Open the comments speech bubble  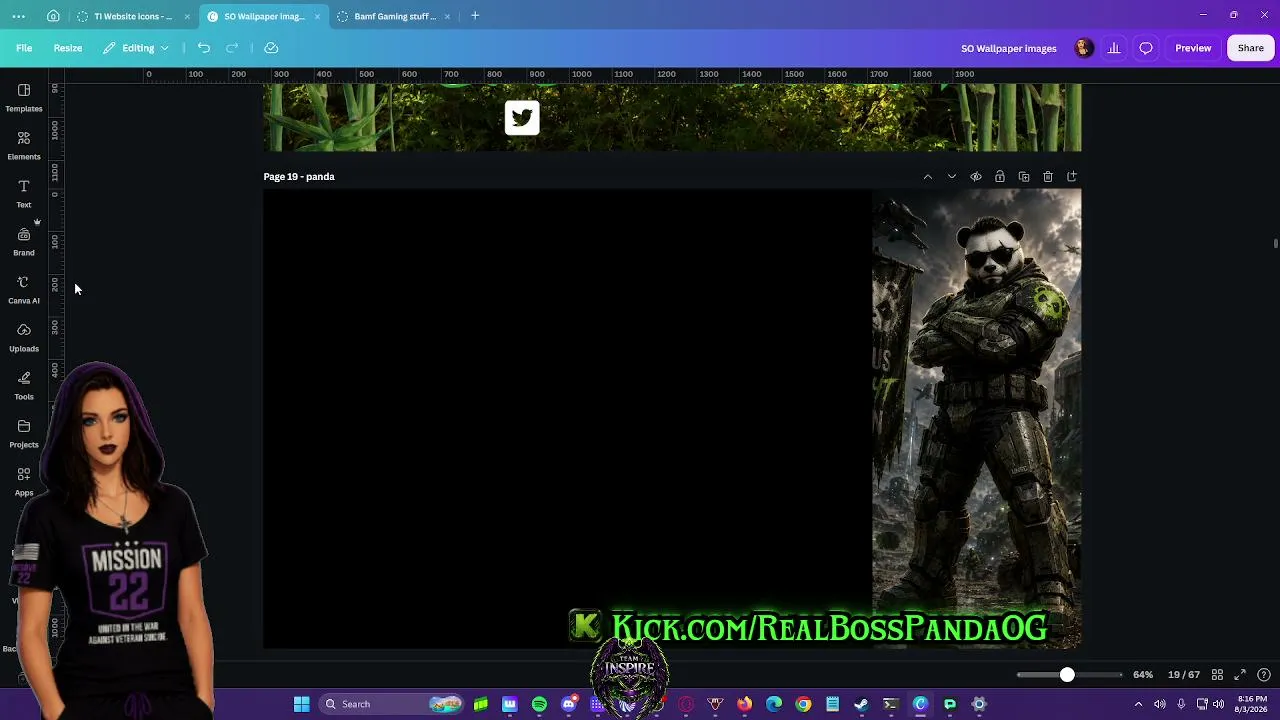click(x=1146, y=48)
